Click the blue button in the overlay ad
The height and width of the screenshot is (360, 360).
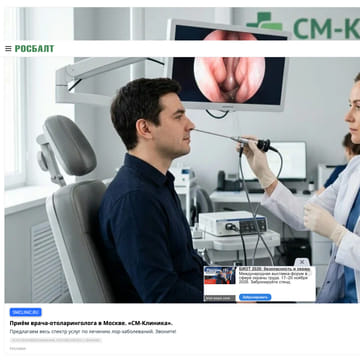pyautogui.click(x=255, y=297)
